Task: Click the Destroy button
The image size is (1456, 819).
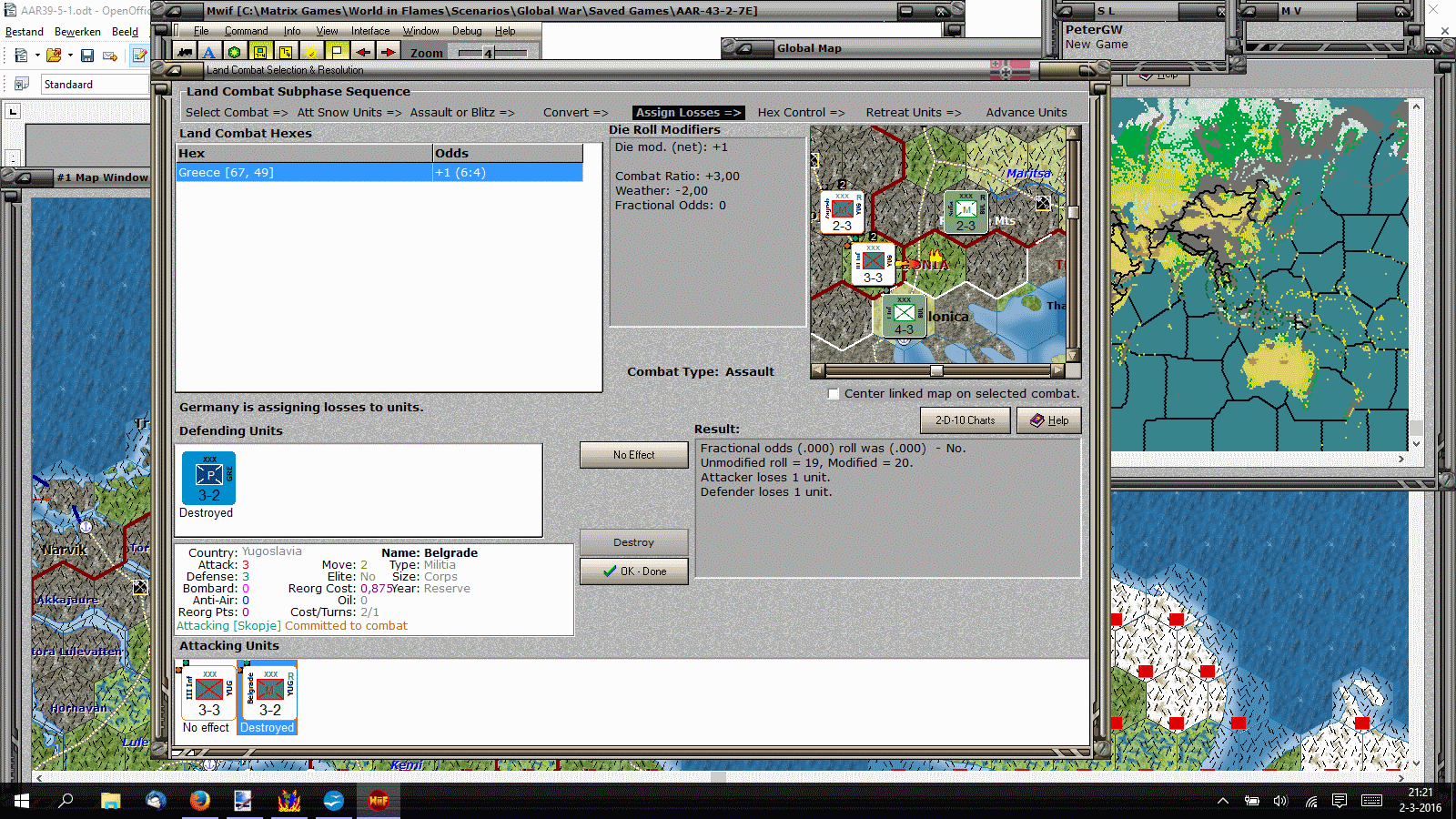Action: (633, 542)
